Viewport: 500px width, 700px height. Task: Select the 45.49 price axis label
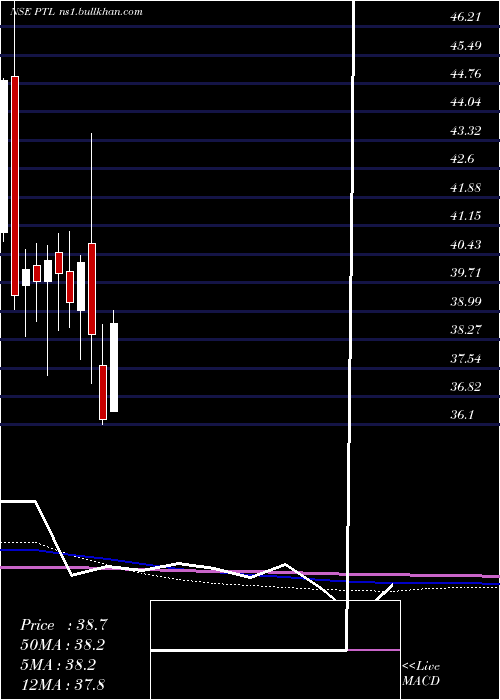pyautogui.click(x=465, y=46)
